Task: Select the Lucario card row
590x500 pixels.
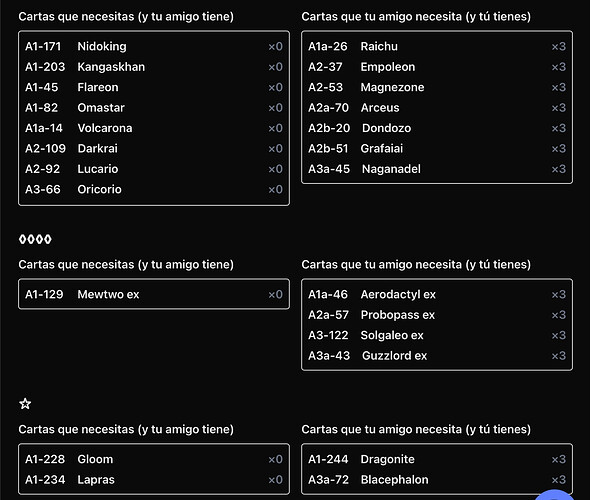Action: (x=154, y=169)
